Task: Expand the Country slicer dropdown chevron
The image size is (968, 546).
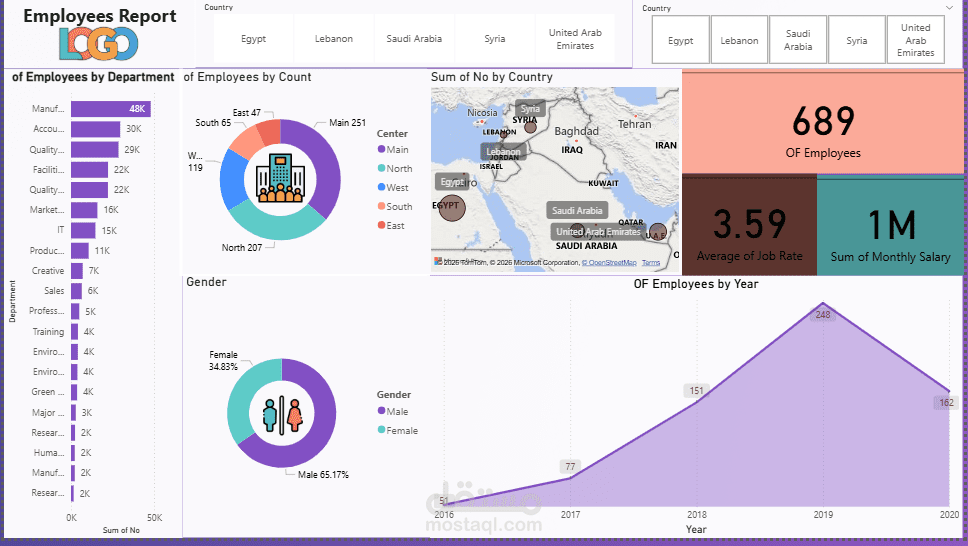Action: (949, 7)
